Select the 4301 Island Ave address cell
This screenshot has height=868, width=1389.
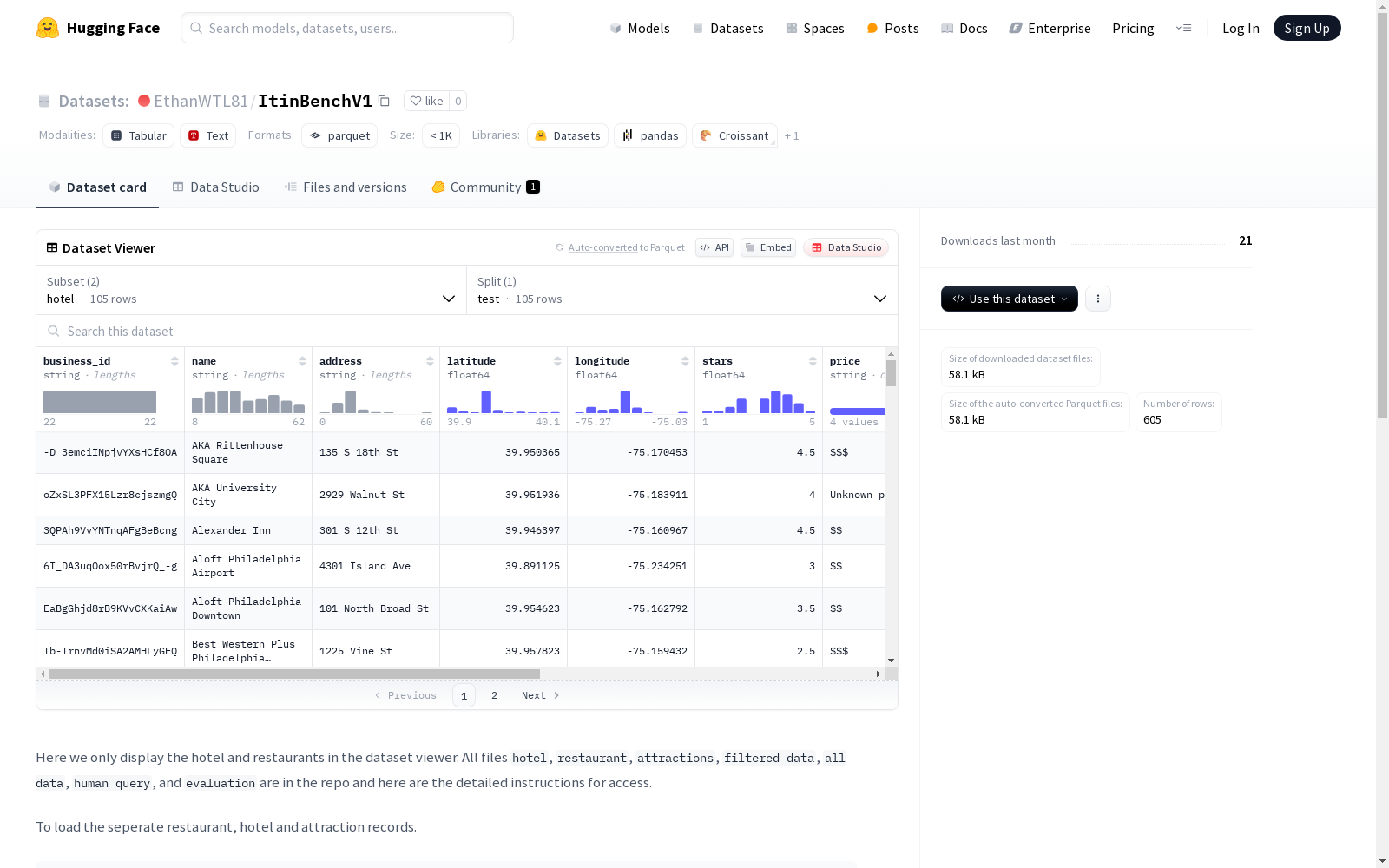[376, 566]
